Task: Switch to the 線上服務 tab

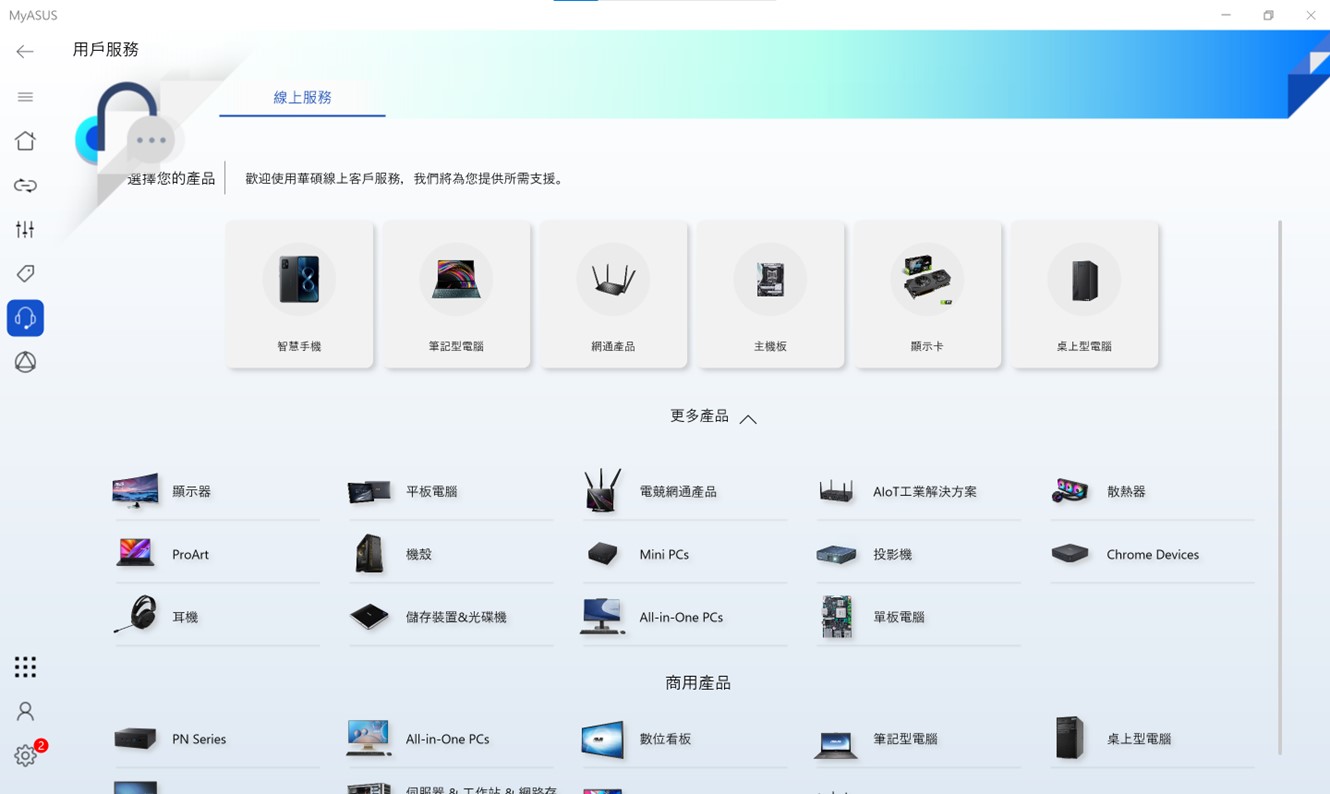Action: (x=302, y=98)
